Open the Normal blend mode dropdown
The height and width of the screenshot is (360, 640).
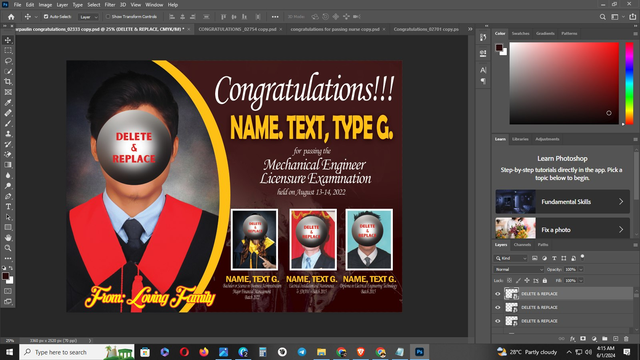519,269
